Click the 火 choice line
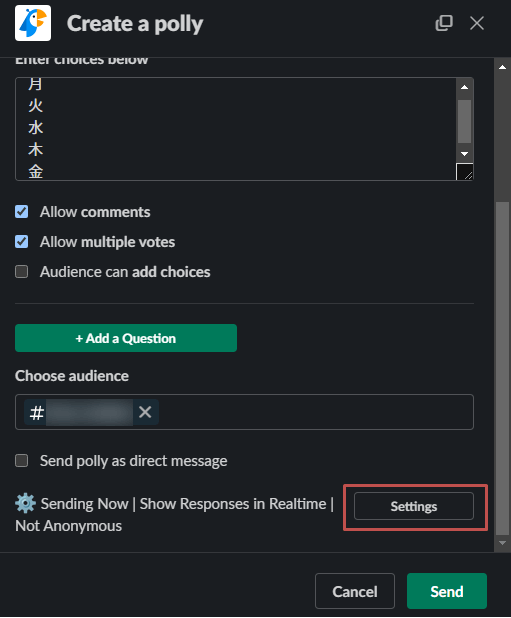This screenshot has width=511, height=618. coord(35,106)
